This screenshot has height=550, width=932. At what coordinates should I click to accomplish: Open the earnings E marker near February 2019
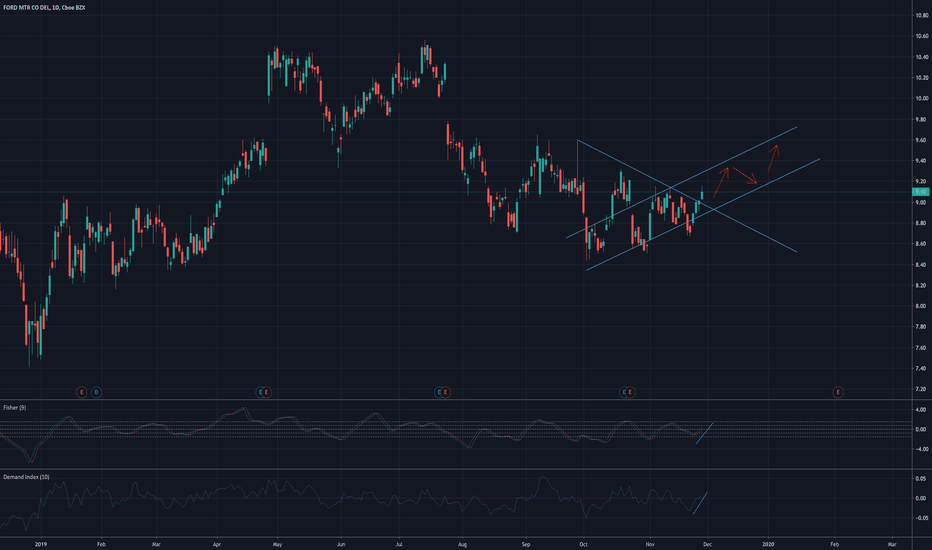click(81, 392)
